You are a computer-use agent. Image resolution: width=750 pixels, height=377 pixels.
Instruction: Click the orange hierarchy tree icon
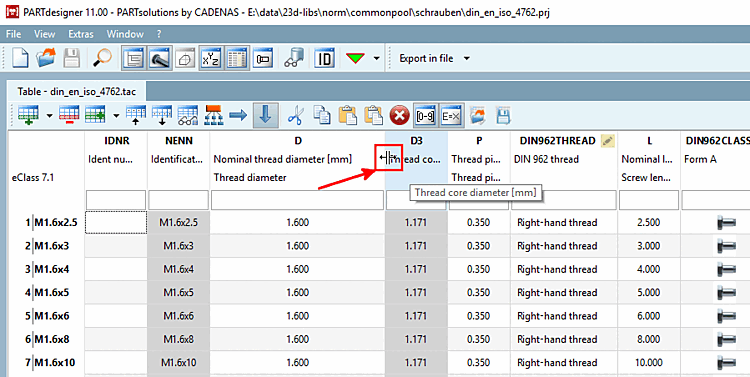214,116
